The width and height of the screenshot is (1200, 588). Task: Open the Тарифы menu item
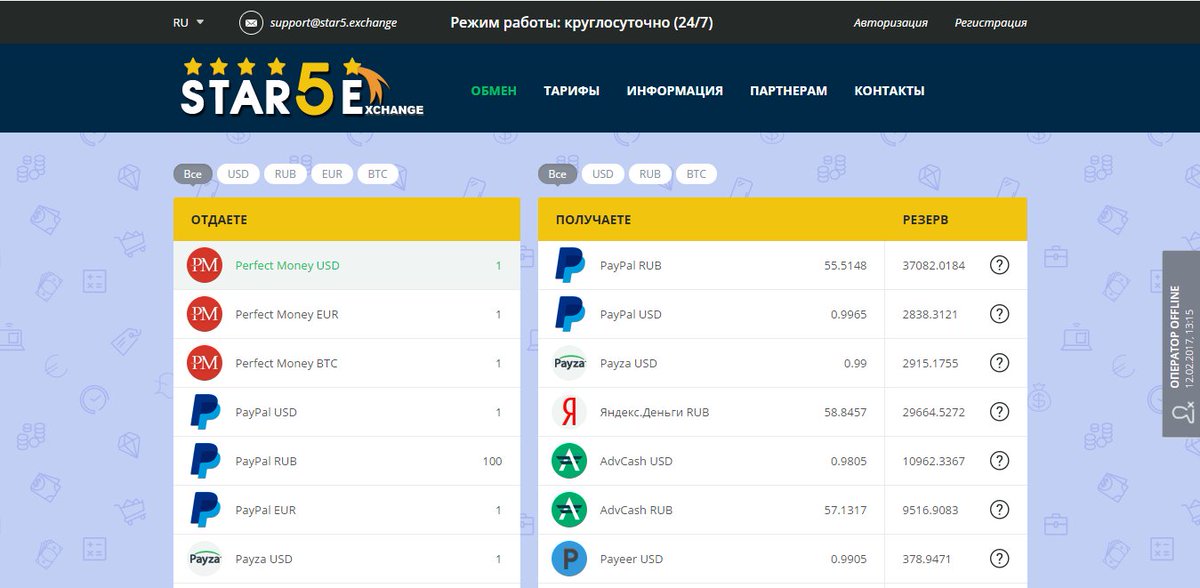pos(572,91)
